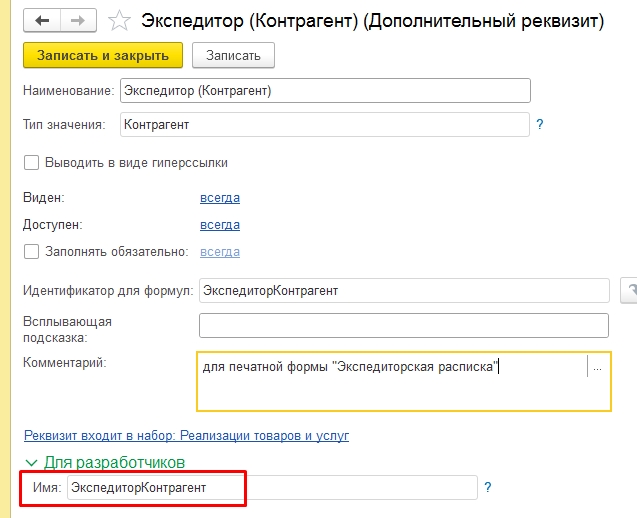Open всегда link next to Заполнять обязательно
Image resolution: width=637 pixels, height=518 pixels.
tap(220, 252)
